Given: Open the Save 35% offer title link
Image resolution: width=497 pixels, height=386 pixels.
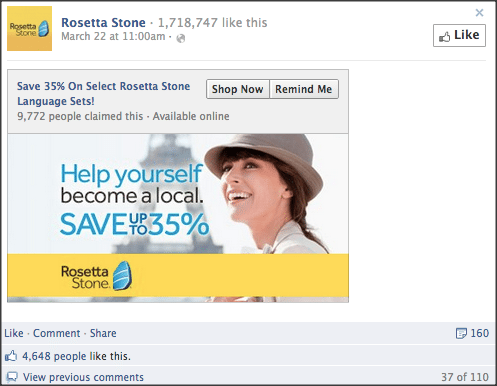Looking at the screenshot, I should [103, 94].
